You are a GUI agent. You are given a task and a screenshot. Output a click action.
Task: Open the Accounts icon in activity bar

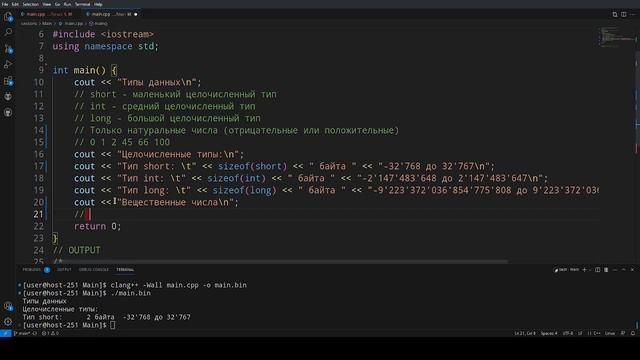8,306
